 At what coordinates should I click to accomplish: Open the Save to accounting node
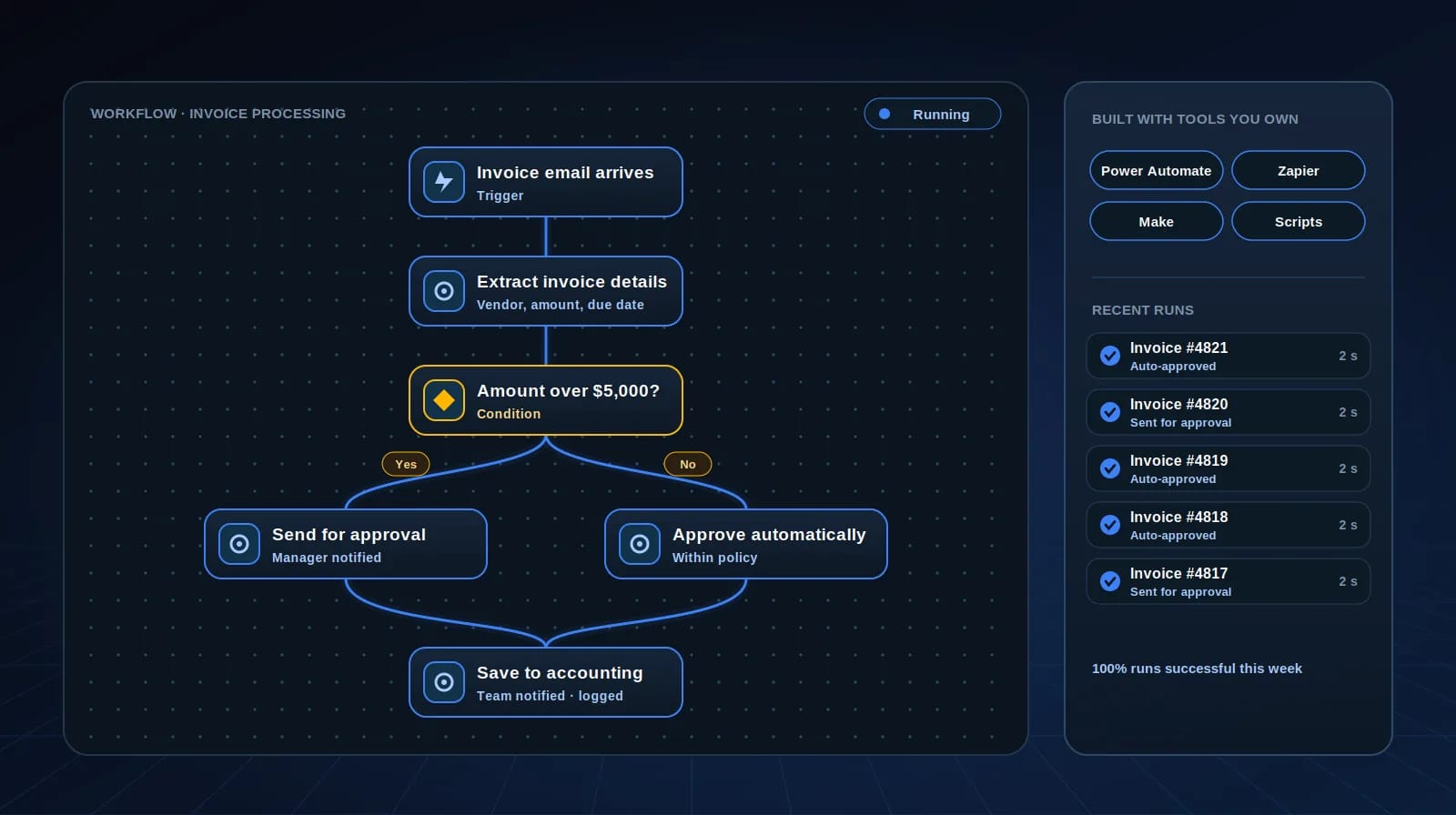tap(546, 682)
